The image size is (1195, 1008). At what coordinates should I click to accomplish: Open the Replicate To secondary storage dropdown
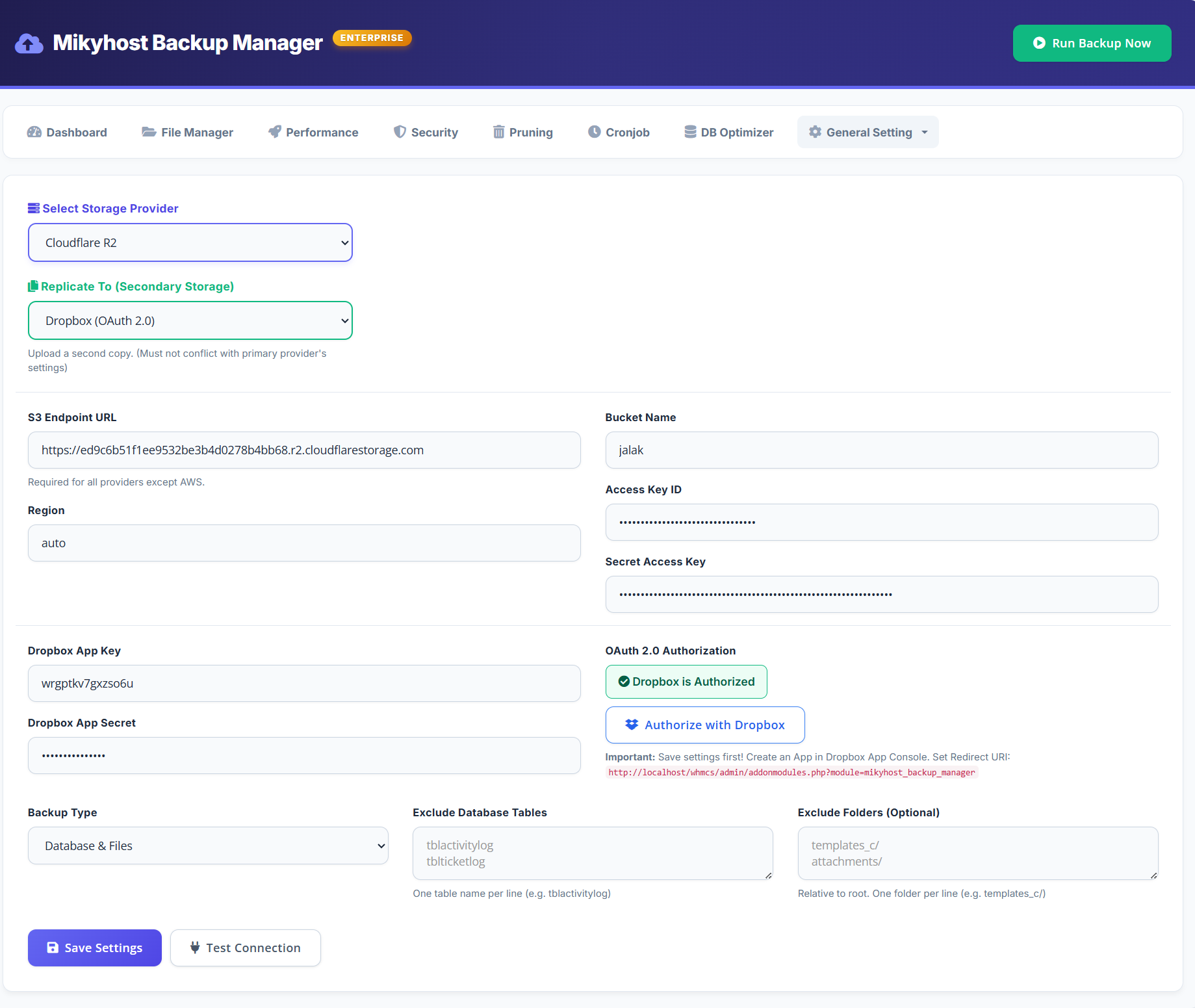(x=190, y=320)
